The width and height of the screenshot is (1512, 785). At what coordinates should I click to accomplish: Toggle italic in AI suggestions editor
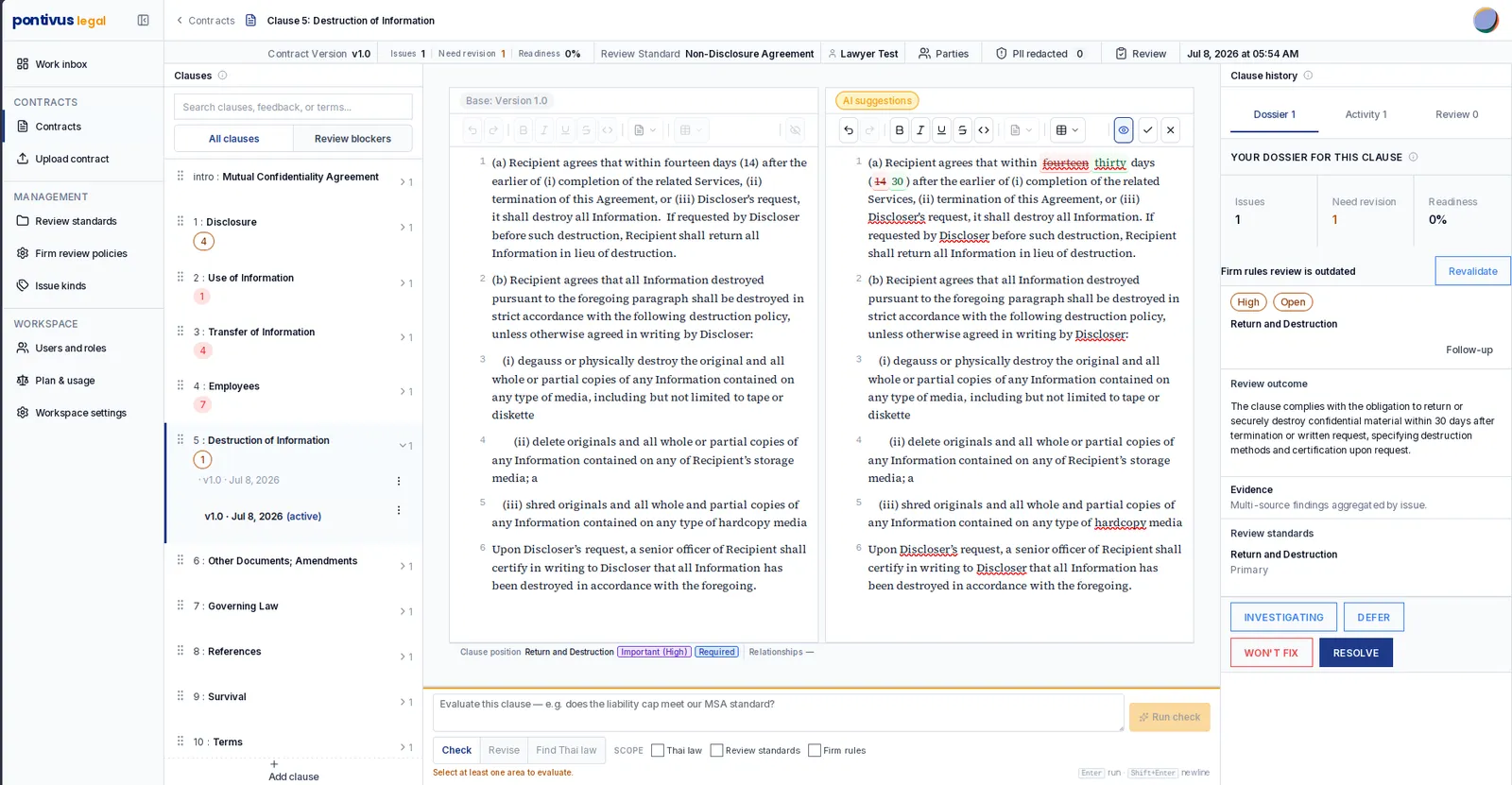click(x=920, y=130)
